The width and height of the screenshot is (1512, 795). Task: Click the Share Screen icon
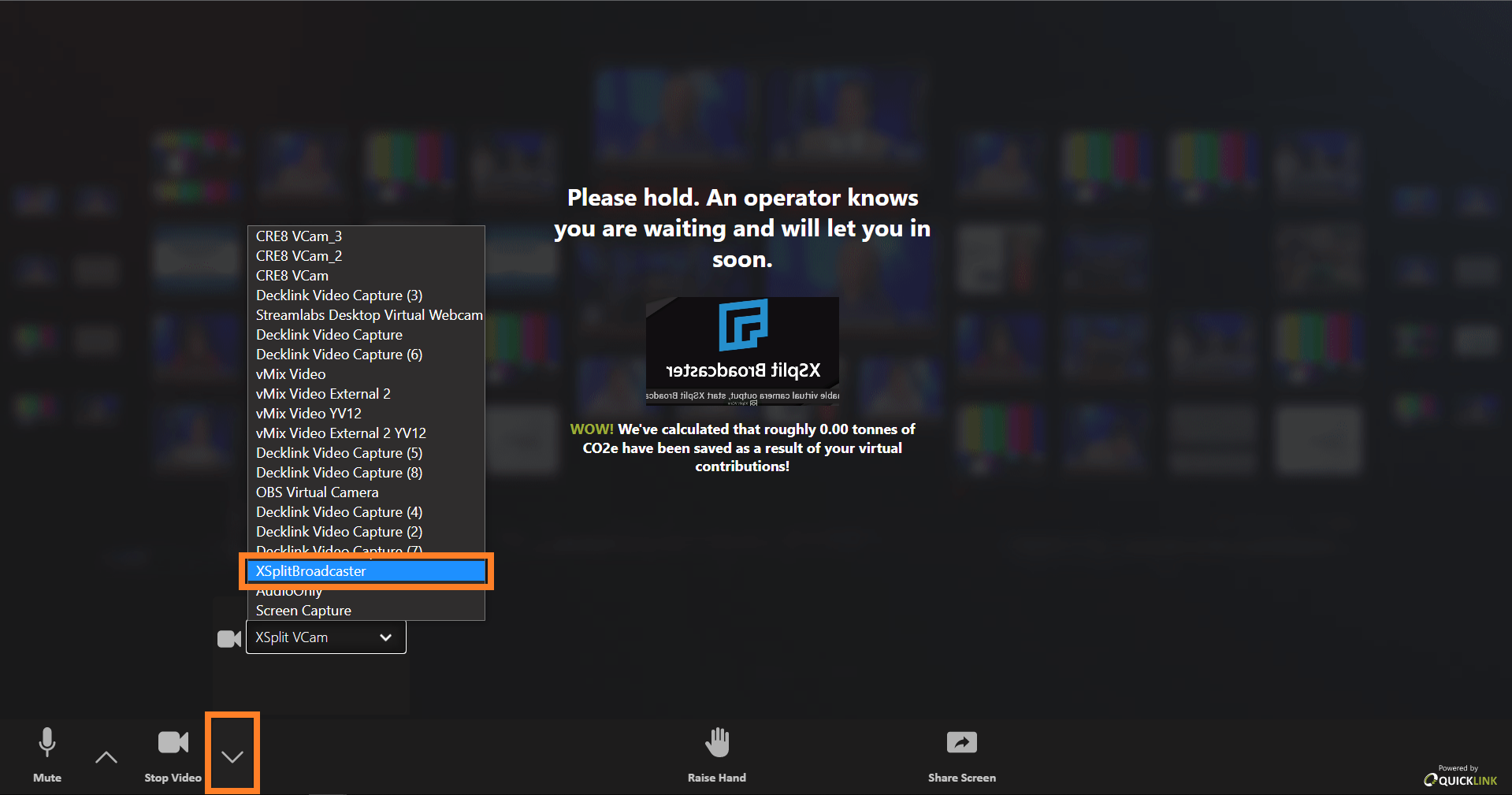tap(961, 742)
